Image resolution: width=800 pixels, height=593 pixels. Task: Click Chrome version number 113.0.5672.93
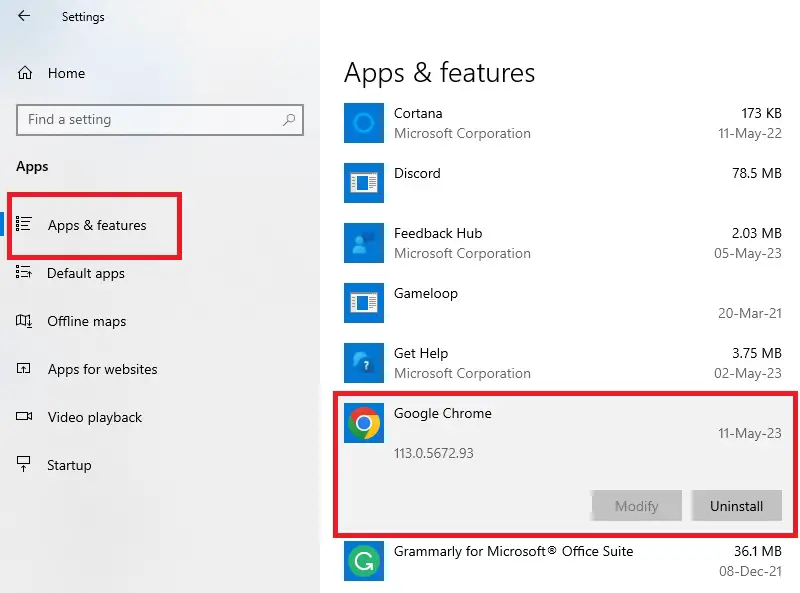434,453
